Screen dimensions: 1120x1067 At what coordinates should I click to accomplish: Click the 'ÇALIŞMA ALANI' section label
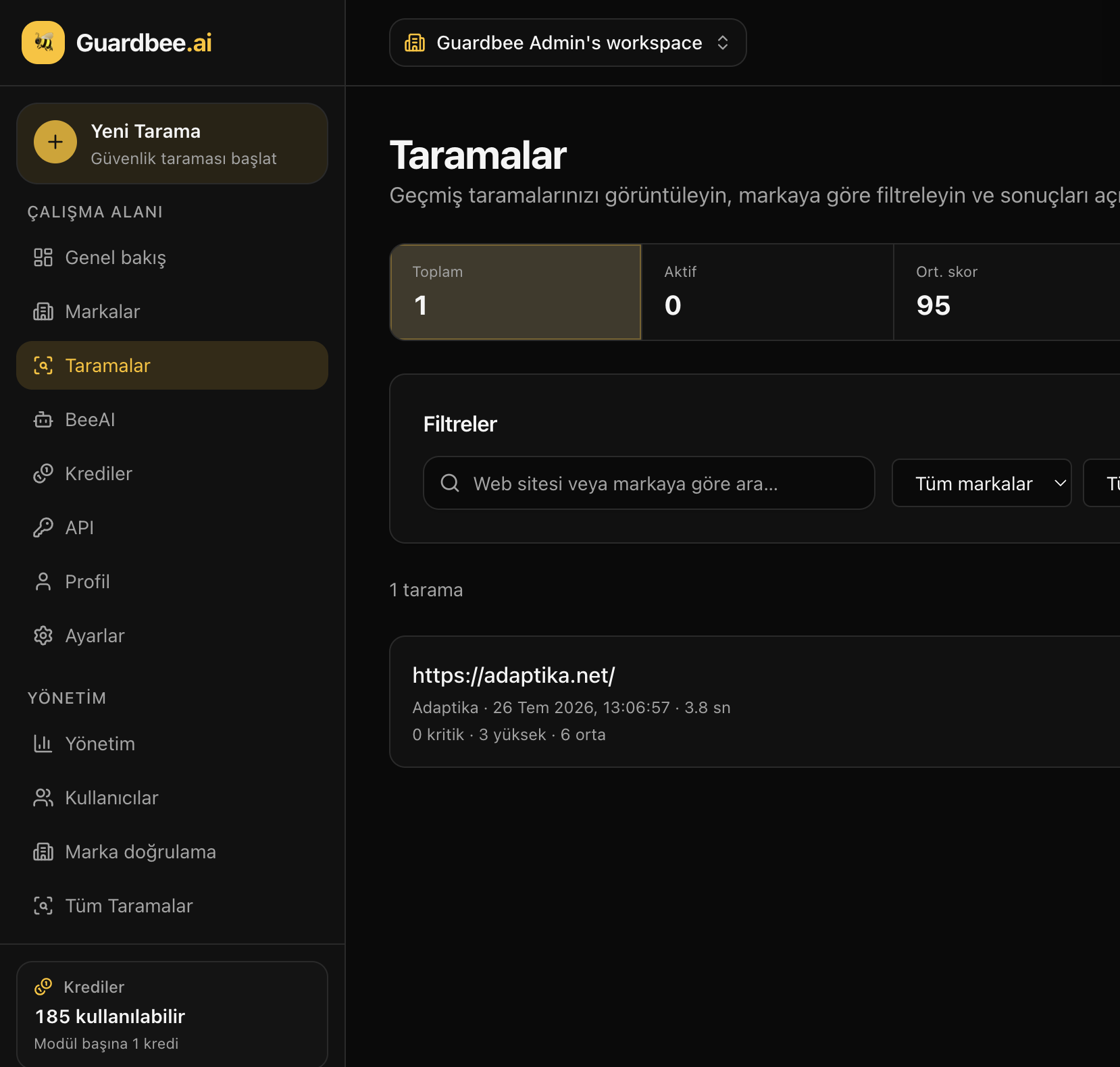[x=95, y=212]
